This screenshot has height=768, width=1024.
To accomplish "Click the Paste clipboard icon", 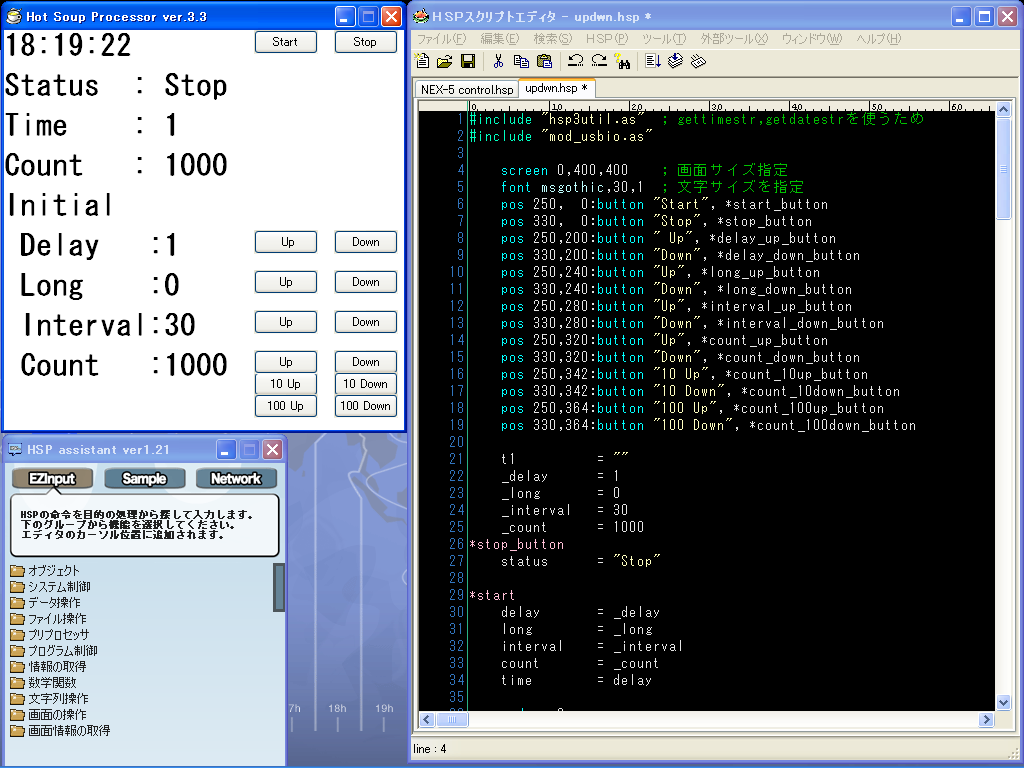I will coord(543,62).
